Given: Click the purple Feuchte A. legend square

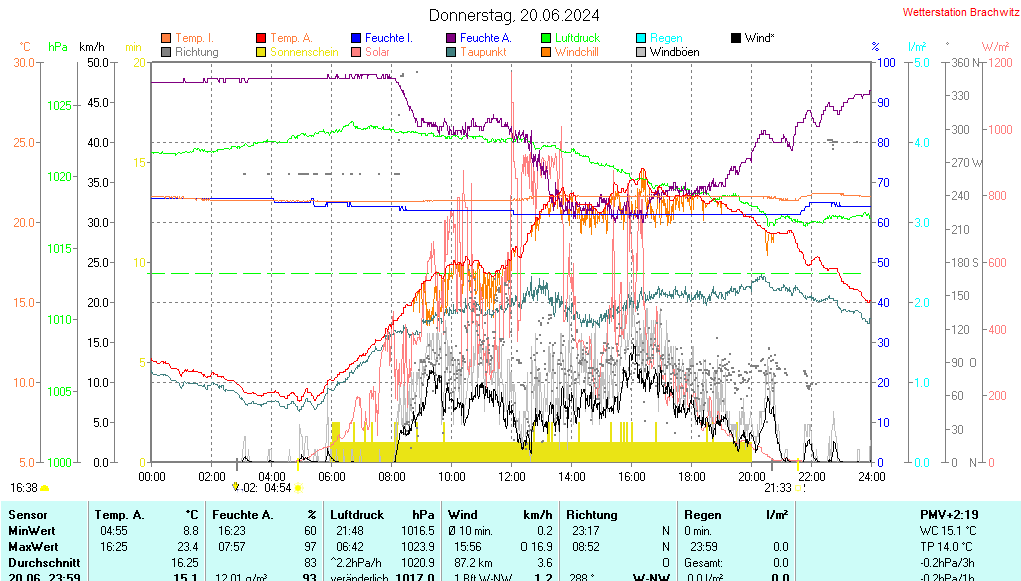Looking at the screenshot, I should coord(451,38).
